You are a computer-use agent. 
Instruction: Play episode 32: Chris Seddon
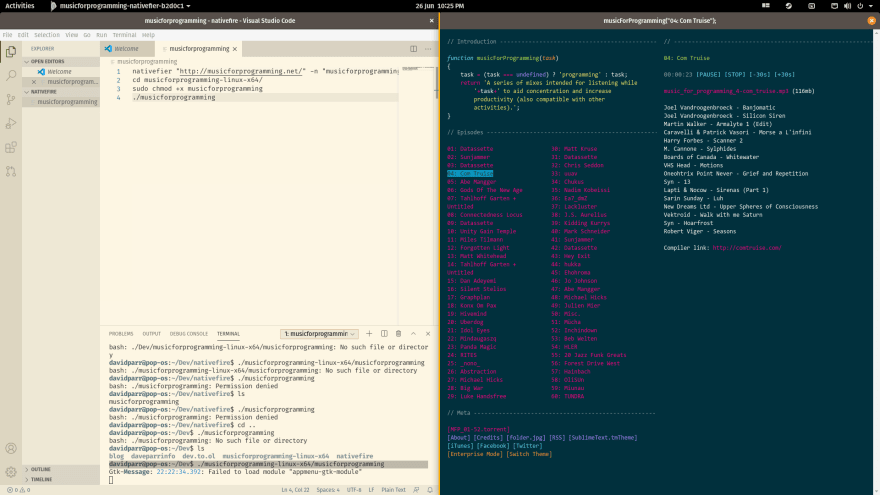click(x=578, y=166)
